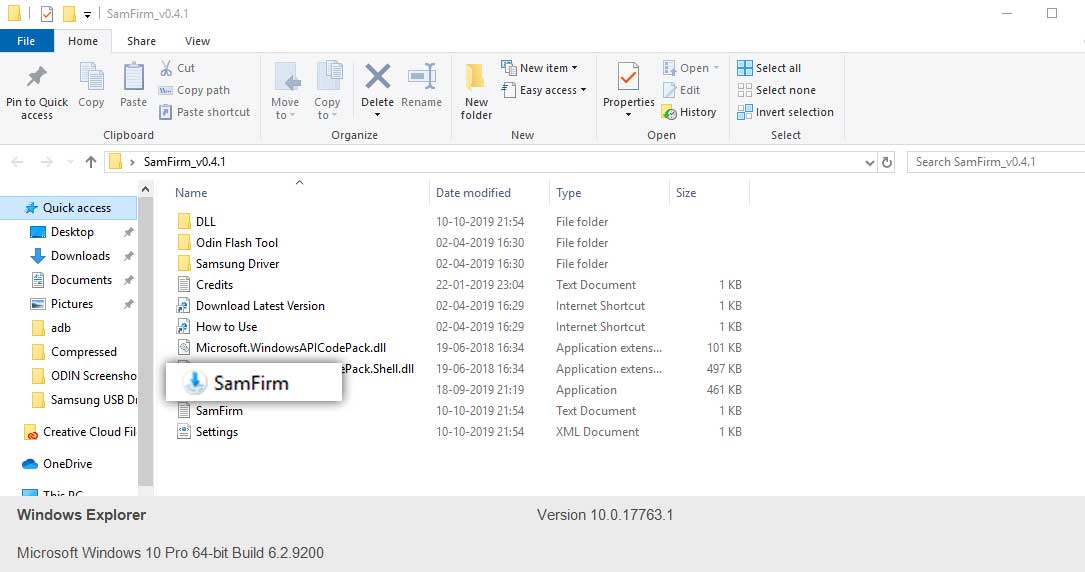Screen dimensions: 1085x572
Task: Select the highlighted SamFirm application
Action: point(254,382)
